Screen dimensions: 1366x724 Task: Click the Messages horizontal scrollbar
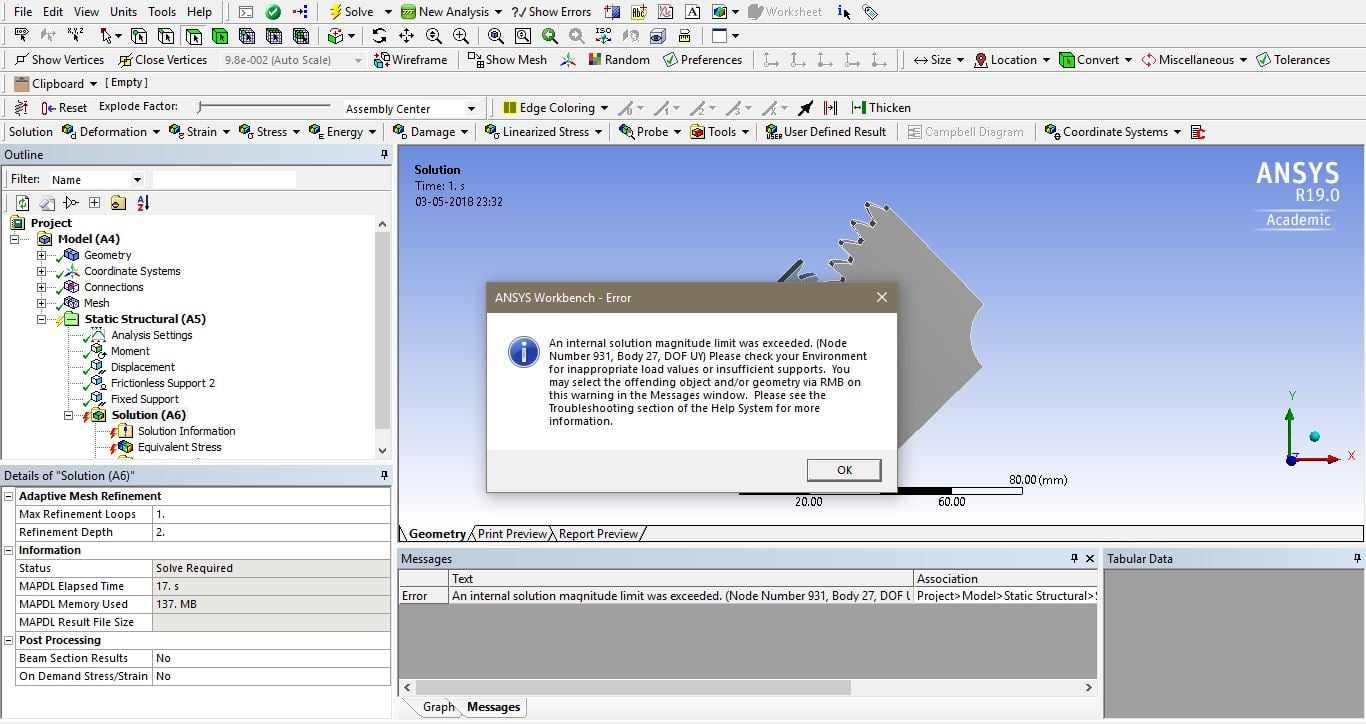(746, 688)
